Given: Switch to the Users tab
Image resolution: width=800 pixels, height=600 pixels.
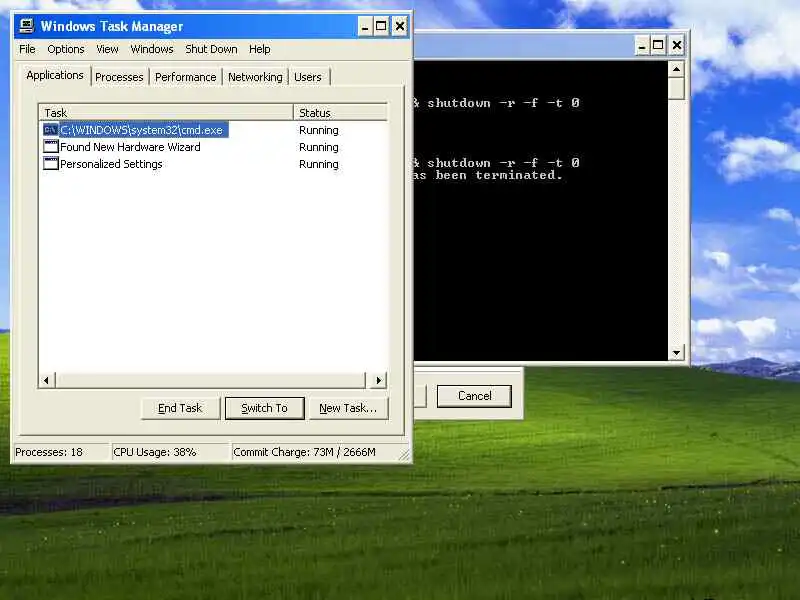Looking at the screenshot, I should coord(308,77).
